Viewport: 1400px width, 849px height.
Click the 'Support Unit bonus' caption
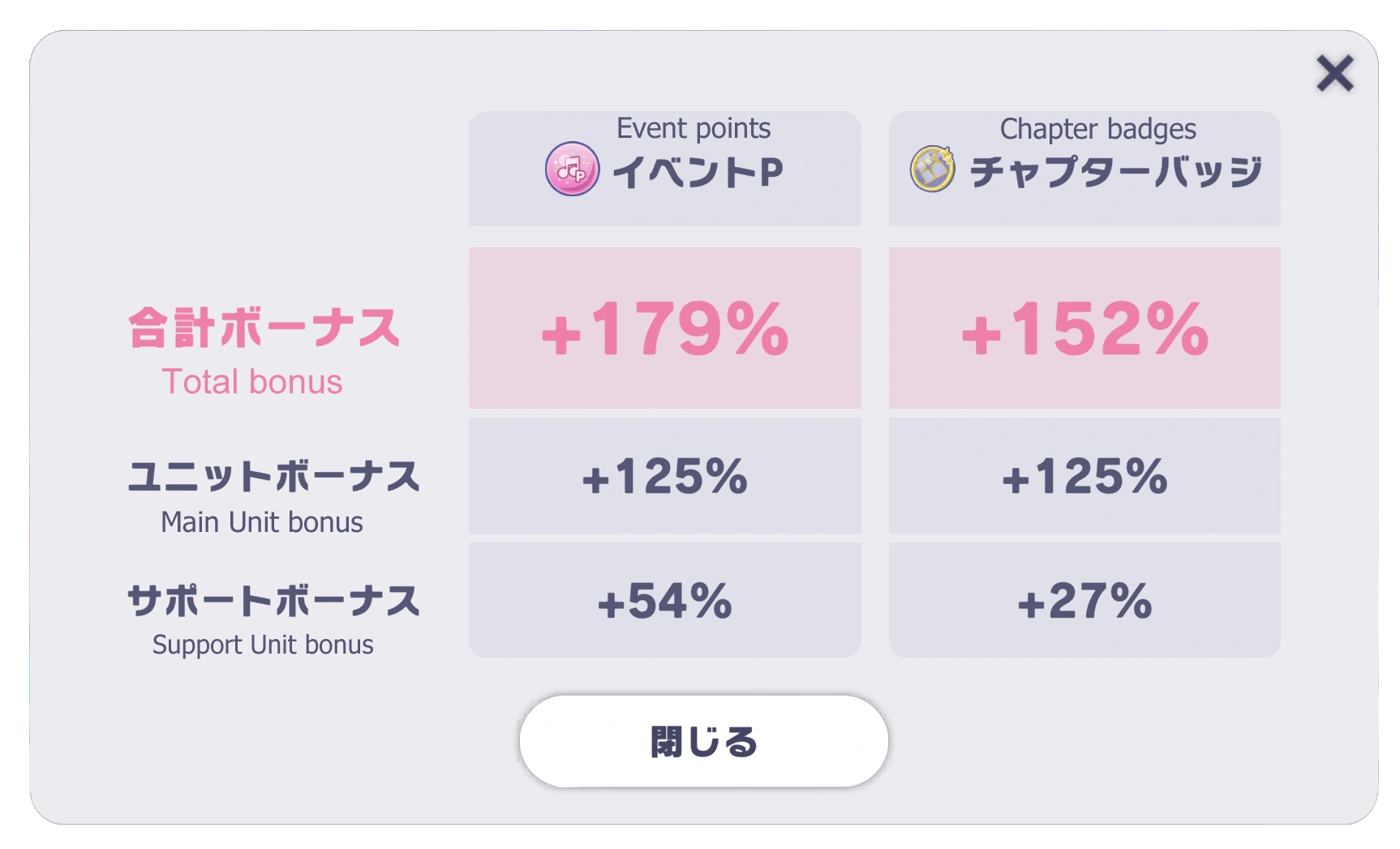[263, 645]
